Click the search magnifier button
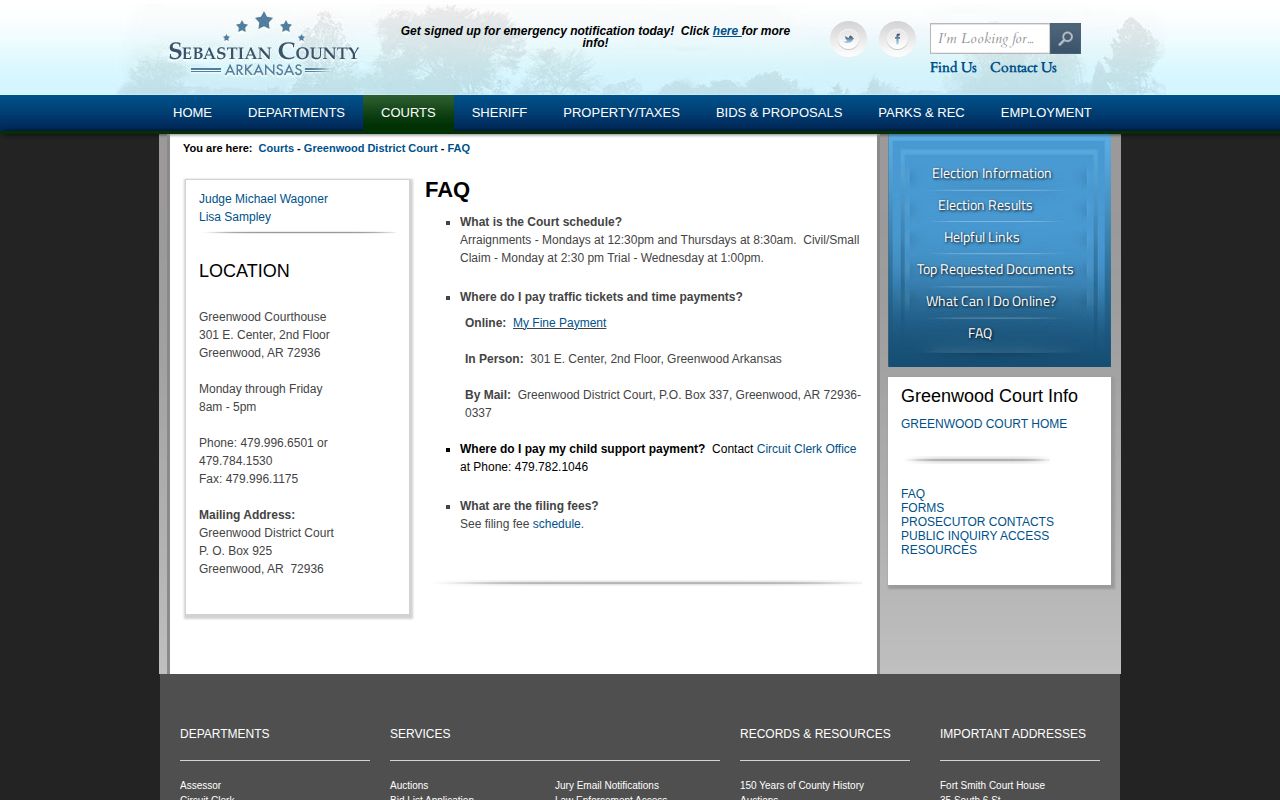Image resolution: width=1280 pixels, height=800 pixels. [x=1065, y=39]
